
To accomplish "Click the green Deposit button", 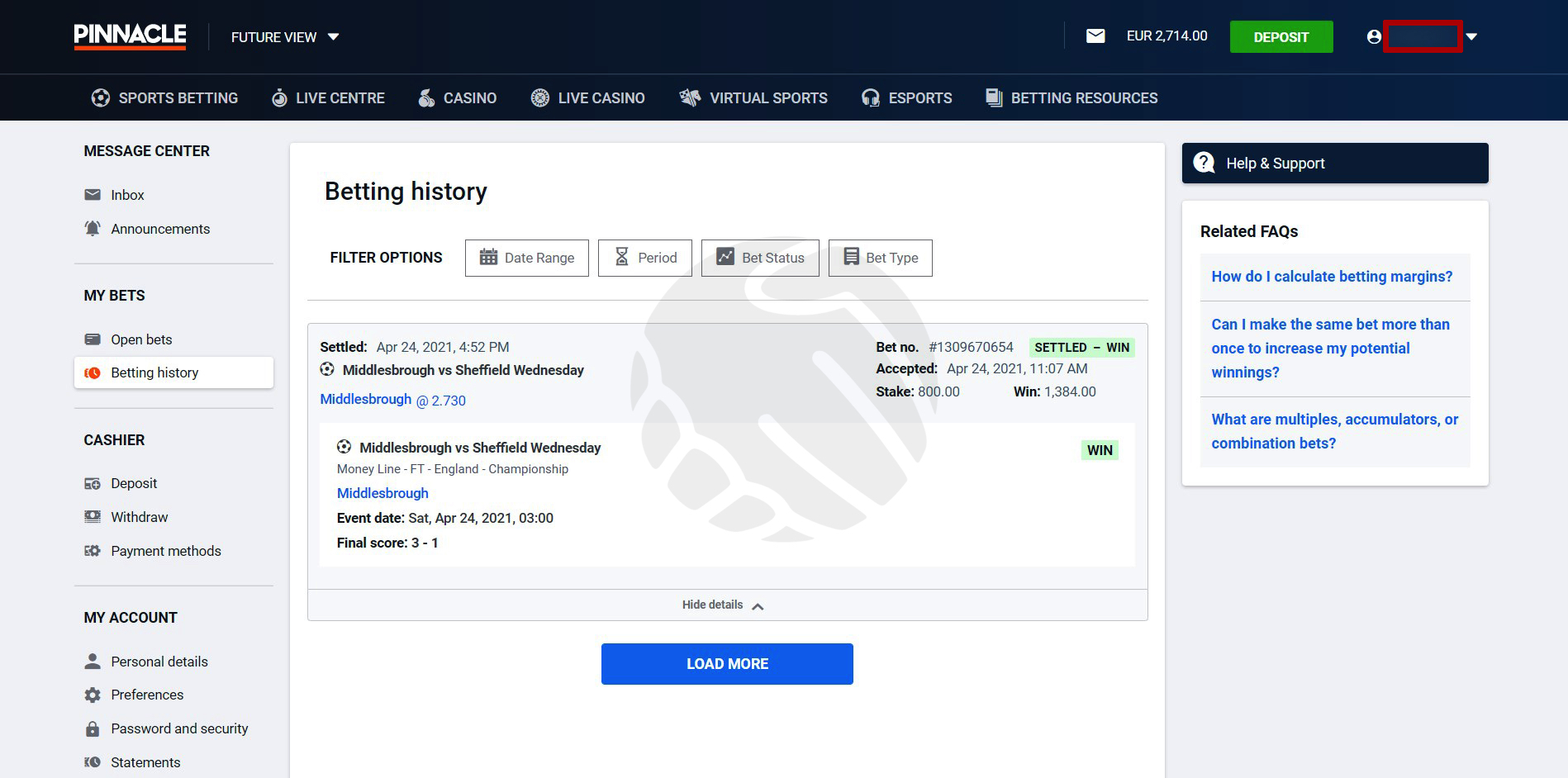I will [1281, 37].
